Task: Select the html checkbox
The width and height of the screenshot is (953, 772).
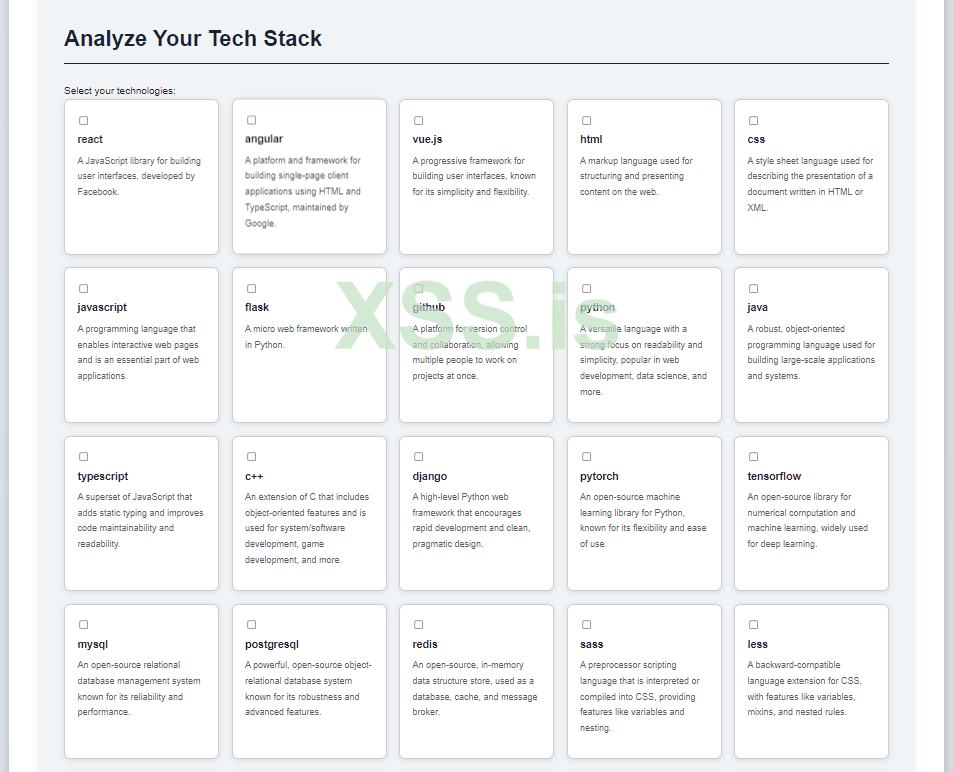Action: 587,120
